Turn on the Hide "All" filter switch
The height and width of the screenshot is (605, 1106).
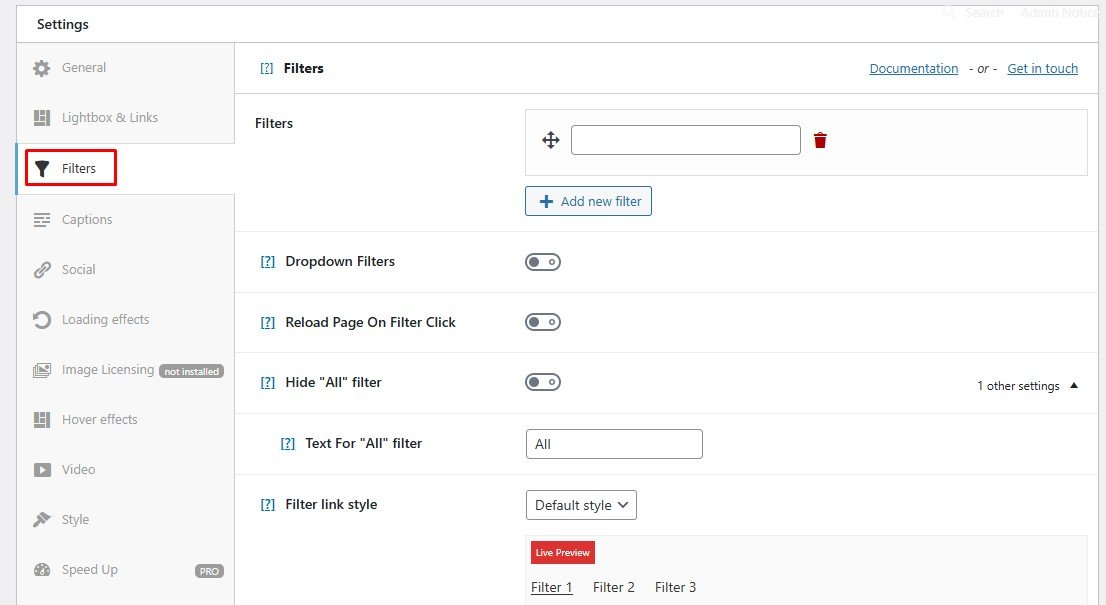coord(543,382)
